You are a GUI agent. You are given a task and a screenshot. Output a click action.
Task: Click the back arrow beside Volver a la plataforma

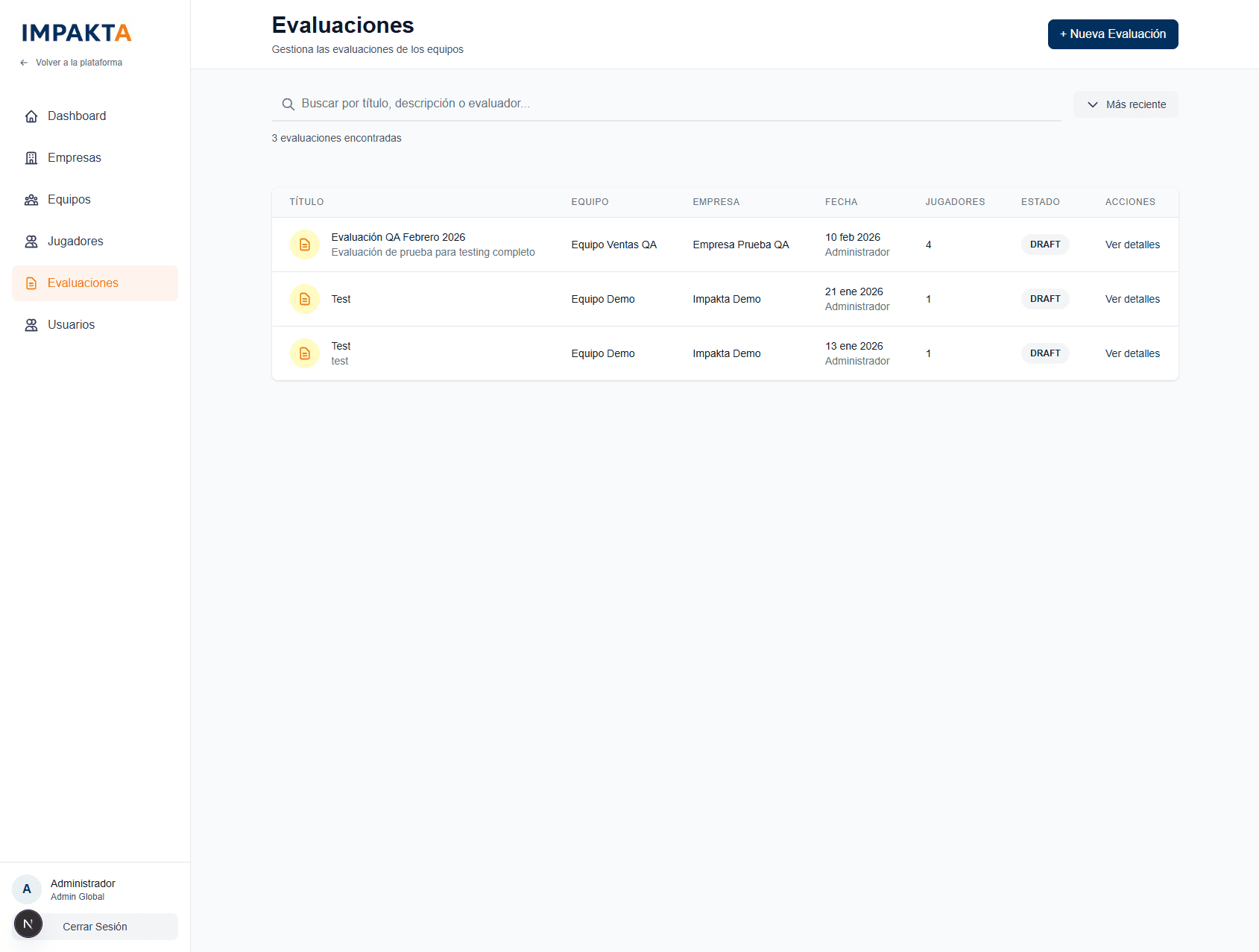[24, 63]
